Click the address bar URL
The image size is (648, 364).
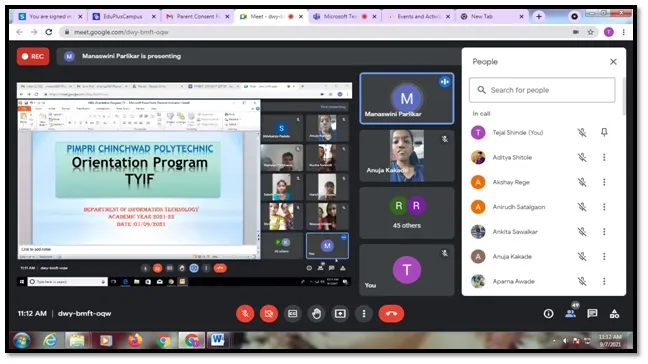[122, 32]
